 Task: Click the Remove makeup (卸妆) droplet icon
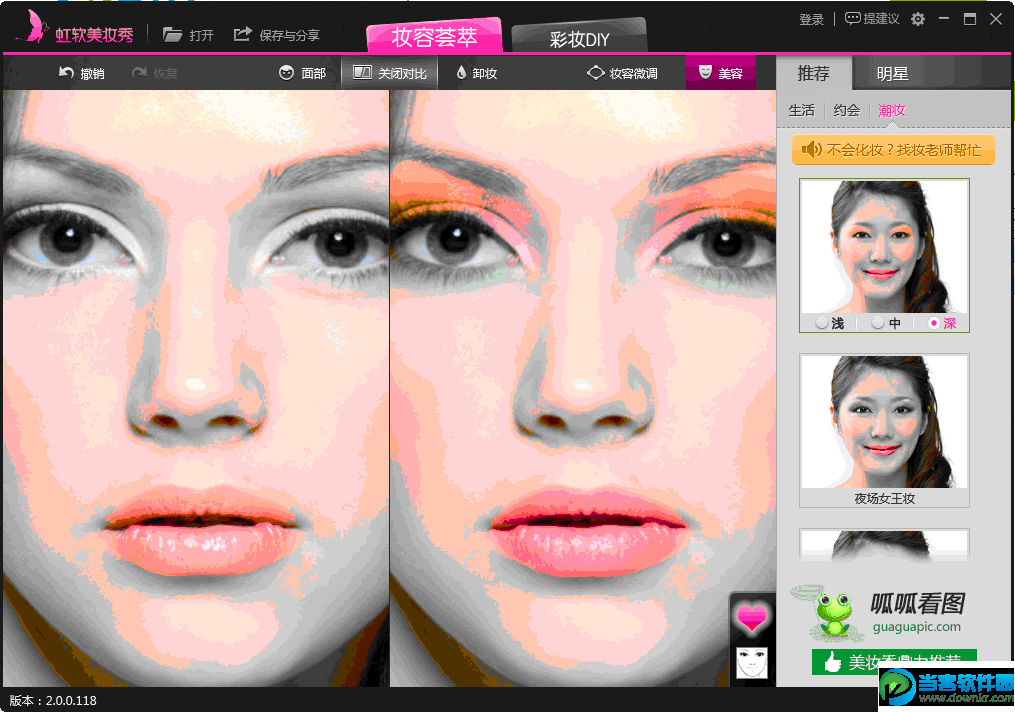point(461,73)
